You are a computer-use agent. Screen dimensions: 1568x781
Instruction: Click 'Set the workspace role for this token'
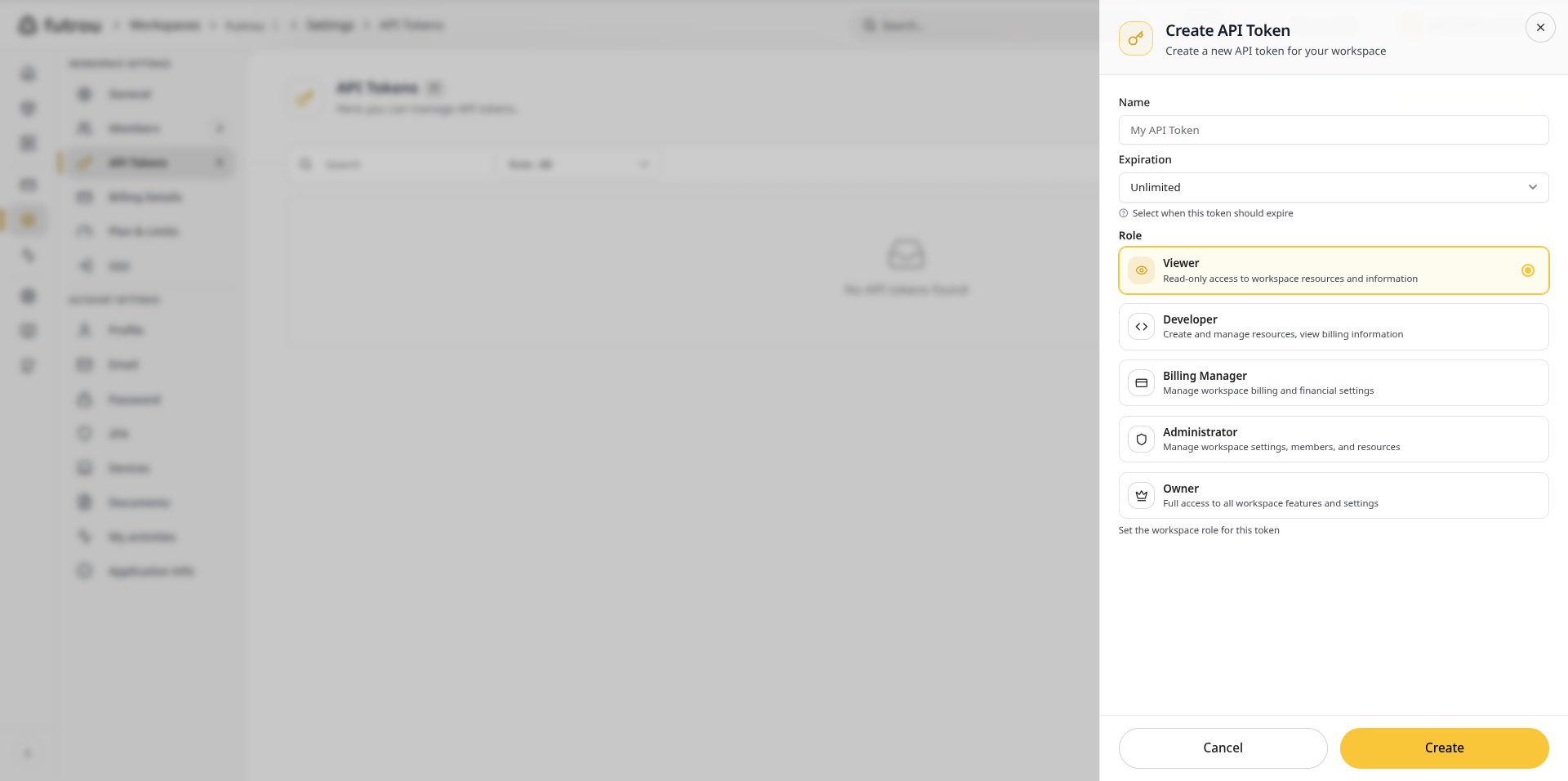1198,530
